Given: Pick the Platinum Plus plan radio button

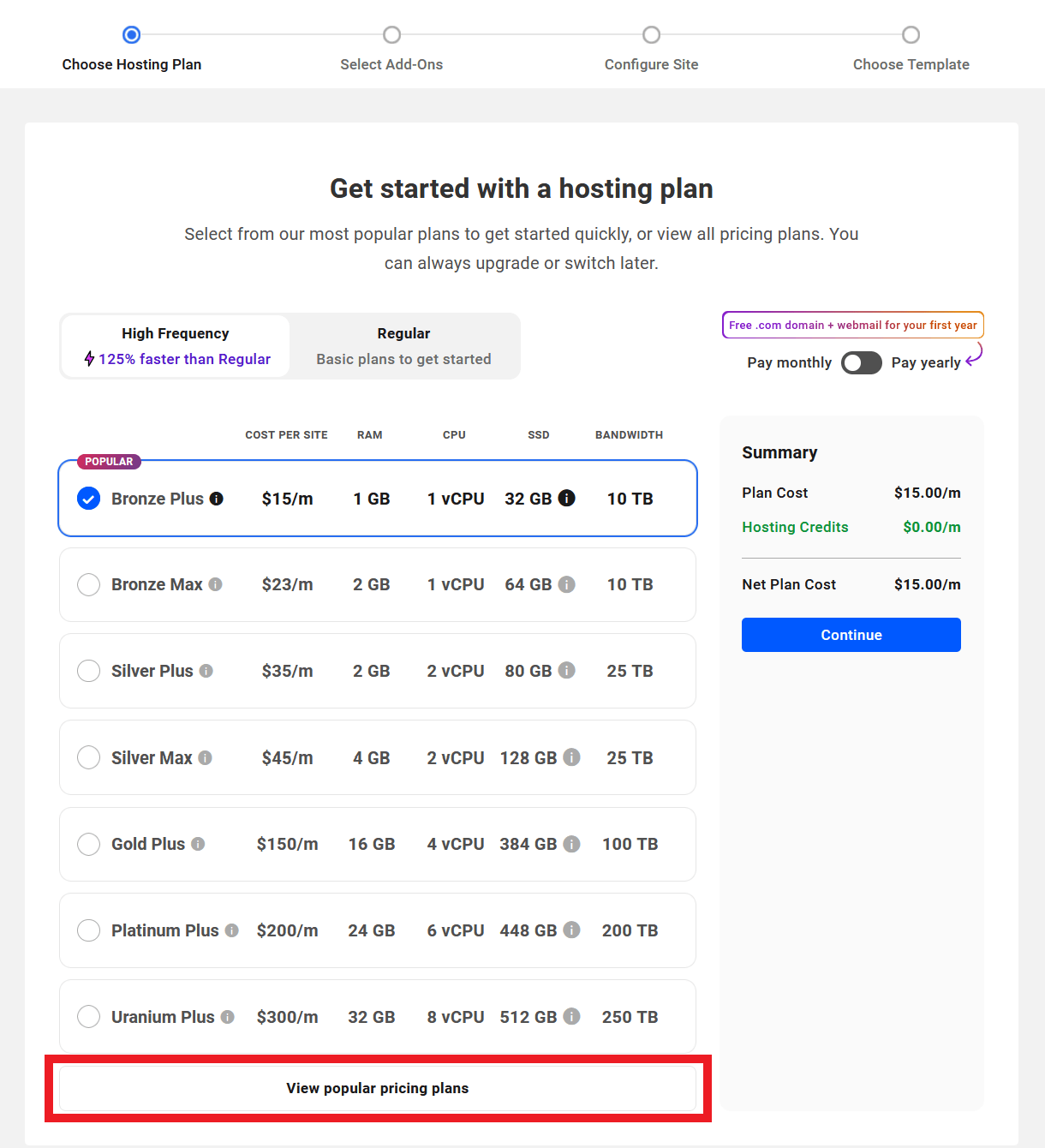Looking at the screenshot, I should tap(89, 930).
